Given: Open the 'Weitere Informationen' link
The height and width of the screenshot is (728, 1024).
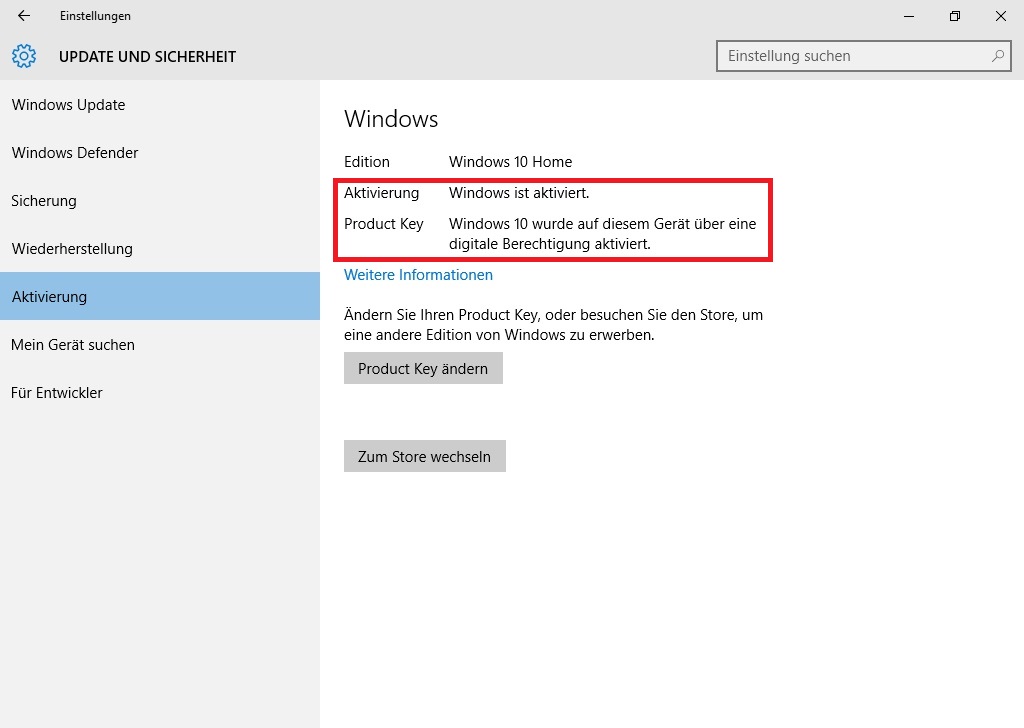Looking at the screenshot, I should point(418,275).
